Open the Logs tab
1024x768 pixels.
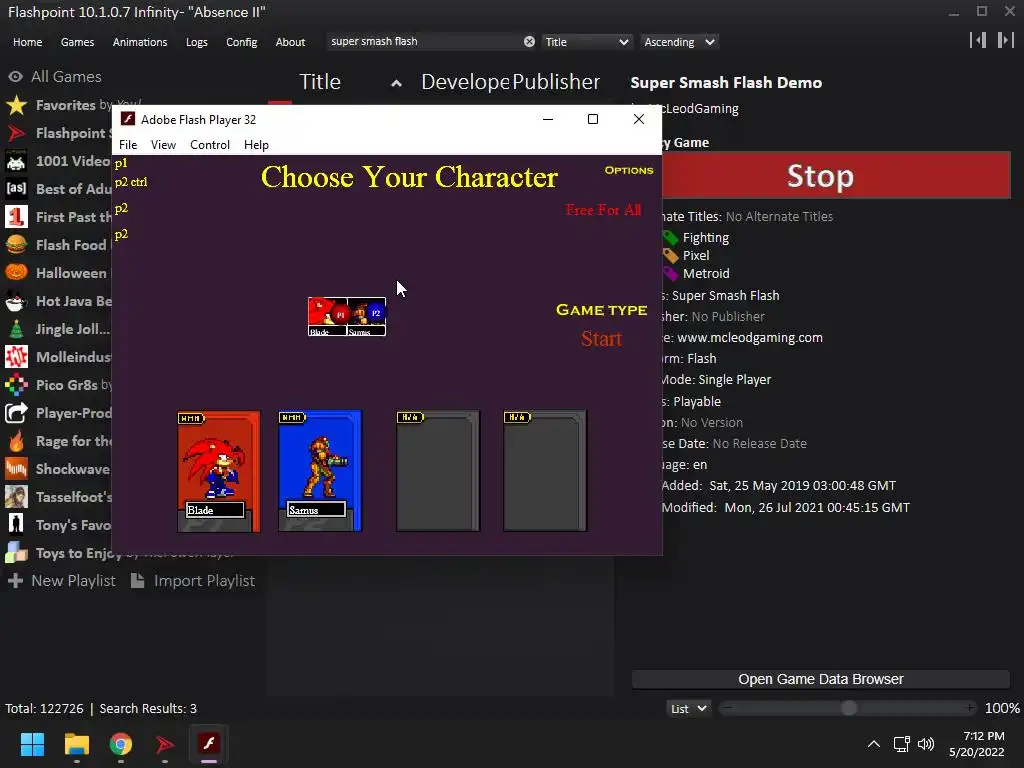click(x=197, y=42)
